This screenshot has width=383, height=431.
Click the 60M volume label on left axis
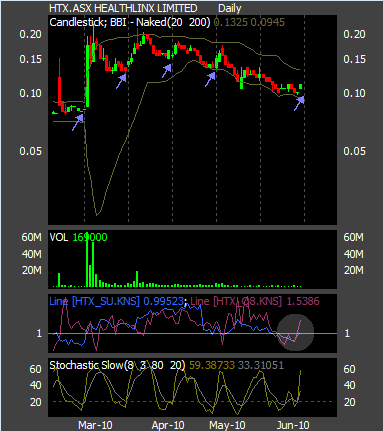click(32, 237)
